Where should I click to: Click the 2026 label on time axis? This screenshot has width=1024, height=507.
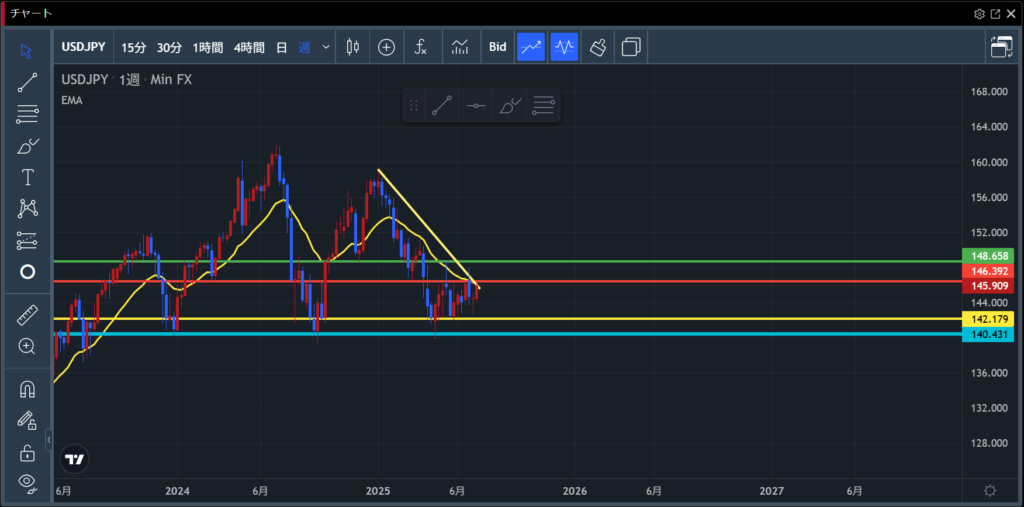(575, 491)
